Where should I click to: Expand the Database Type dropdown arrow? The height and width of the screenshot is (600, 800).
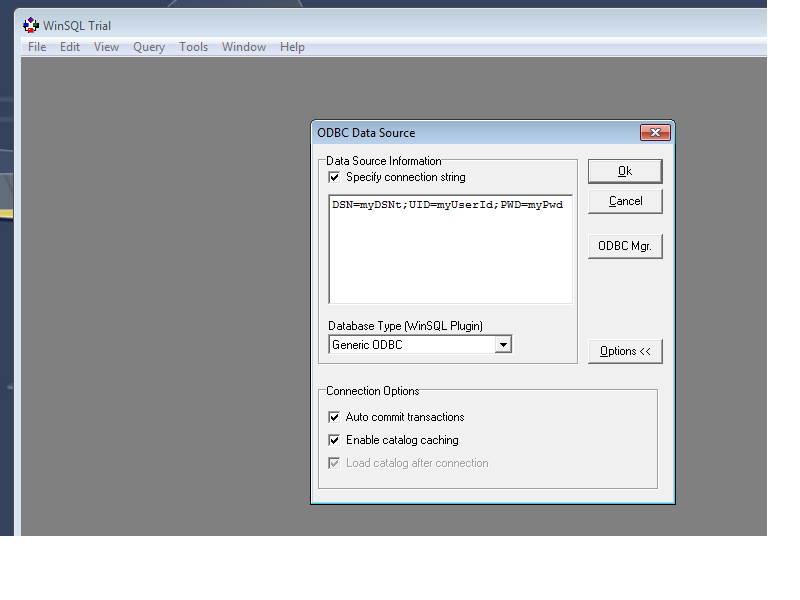(x=503, y=345)
